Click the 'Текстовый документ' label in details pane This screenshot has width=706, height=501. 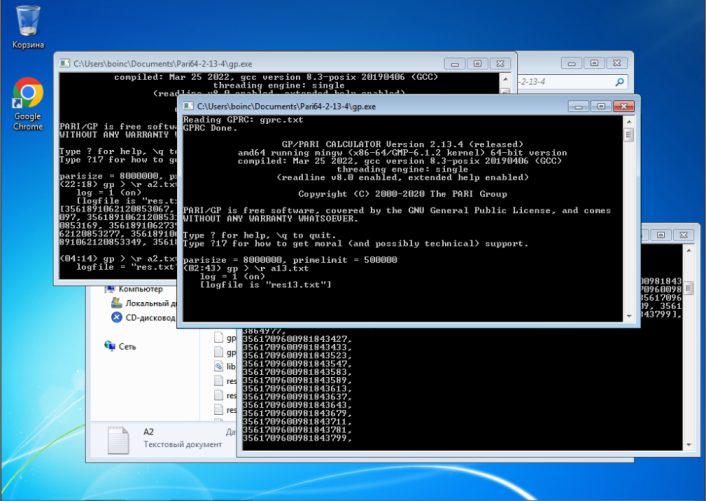(x=183, y=444)
